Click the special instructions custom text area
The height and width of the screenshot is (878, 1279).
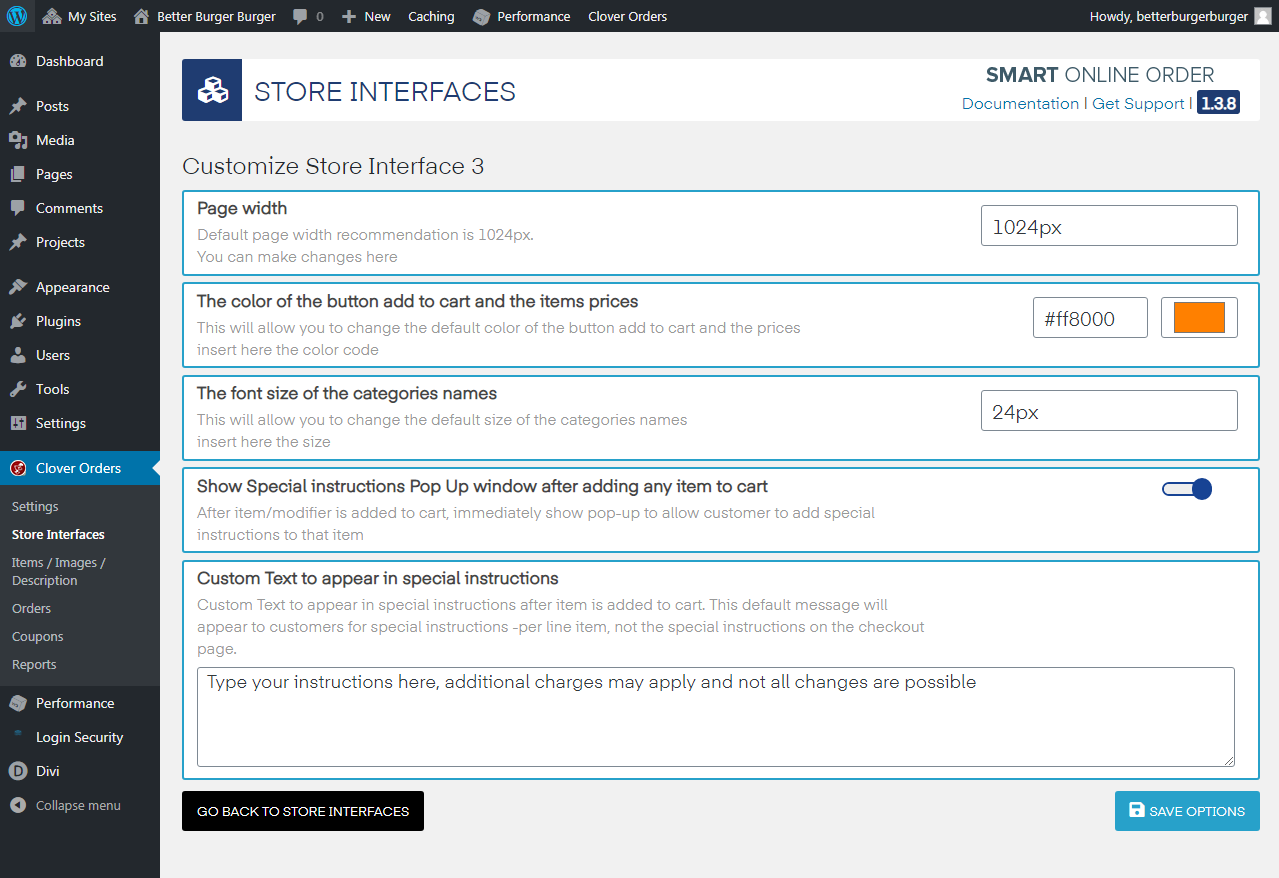click(x=716, y=717)
